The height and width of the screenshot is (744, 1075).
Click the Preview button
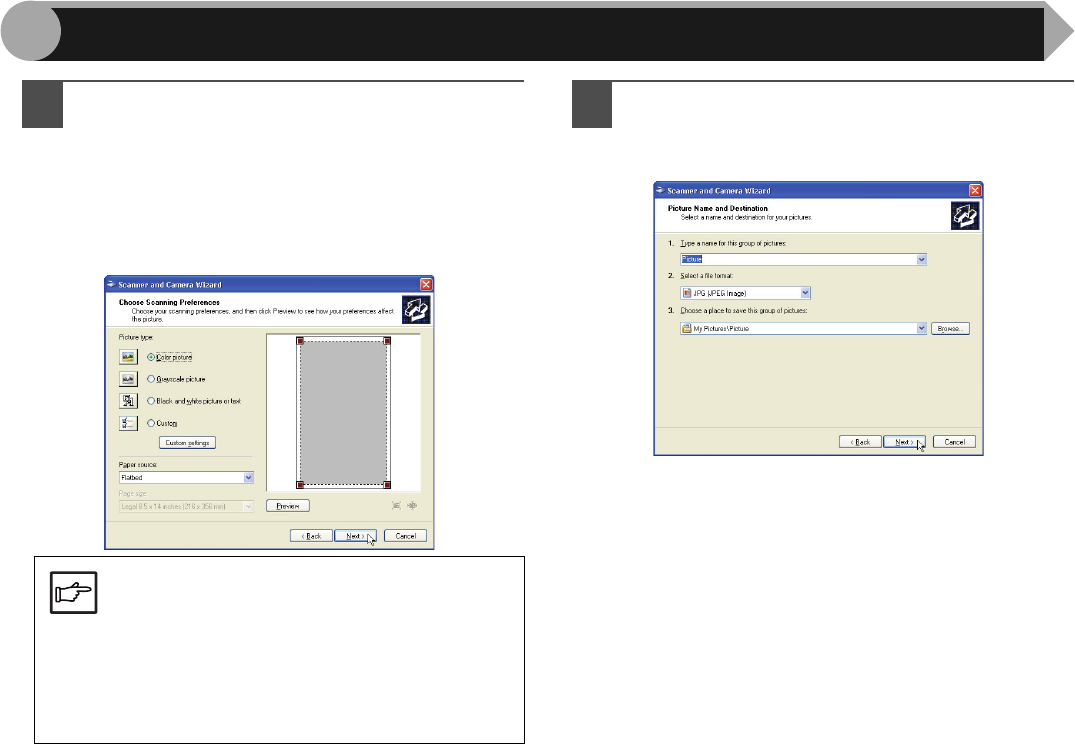pyautogui.click(x=288, y=506)
